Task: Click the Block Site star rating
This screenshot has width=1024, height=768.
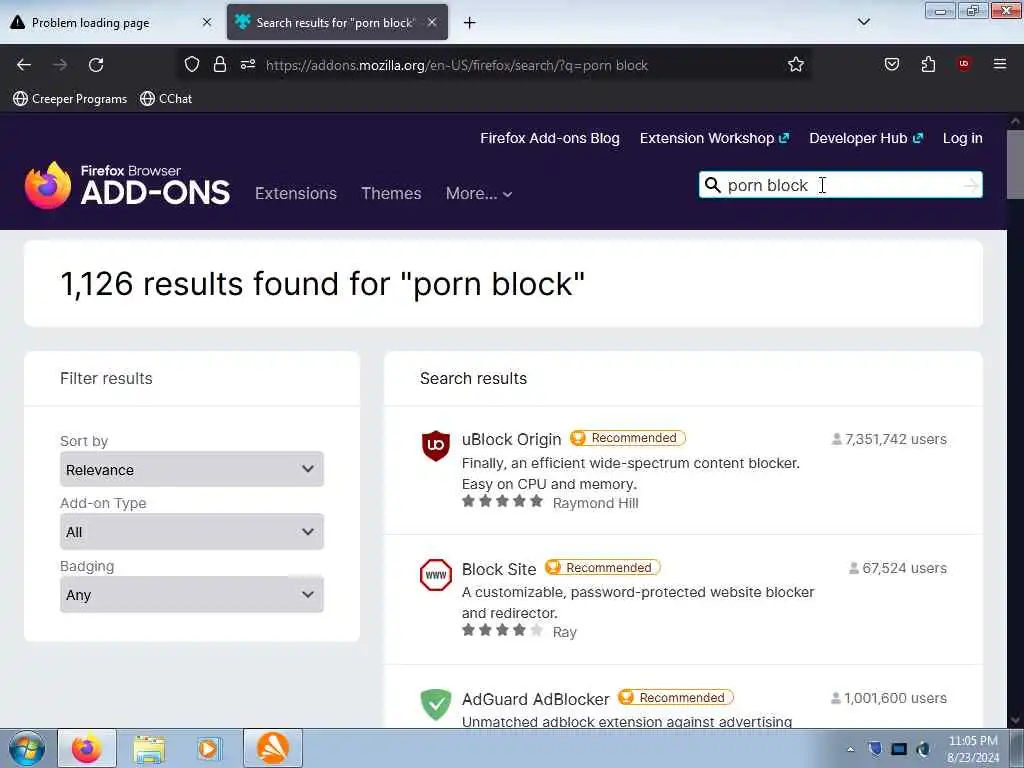Action: point(502,630)
